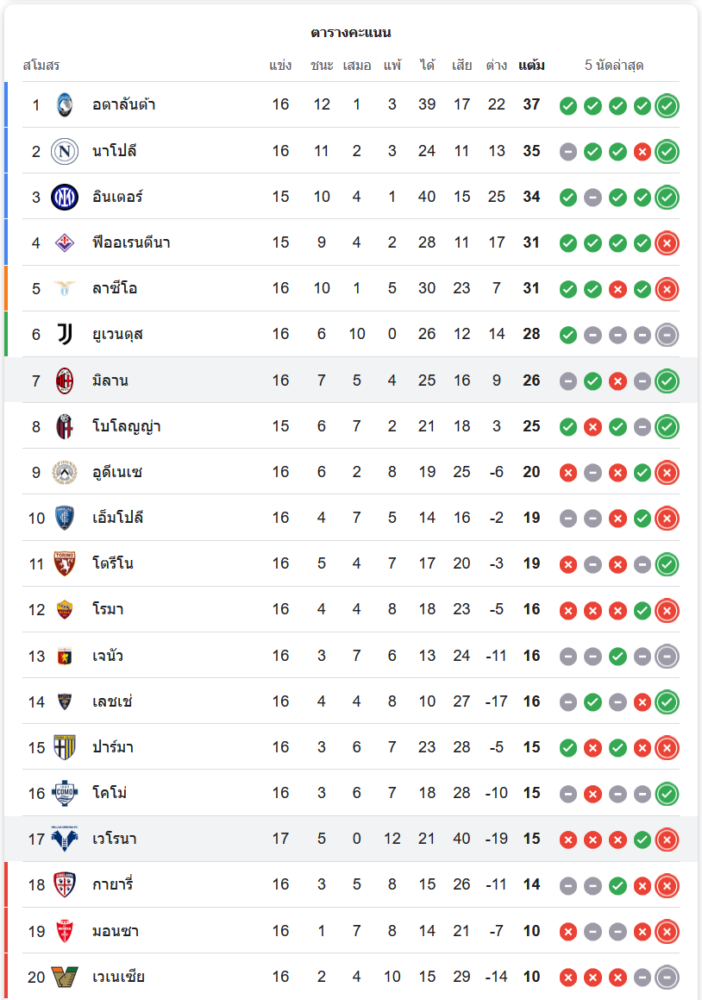Click Verona's latest match loss indicator
Viewport: 702px width, 1000px height.
[667, 839]
